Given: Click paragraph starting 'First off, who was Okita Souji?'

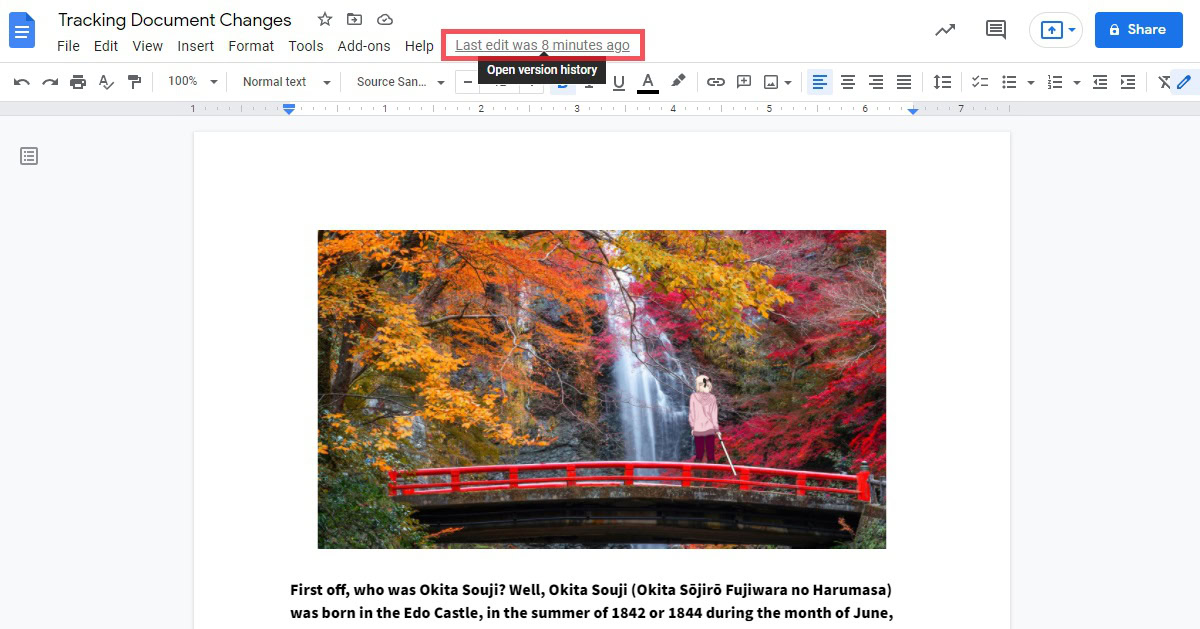Looking at the screenshot, I should pyautogui.click(x=591, y=601).
